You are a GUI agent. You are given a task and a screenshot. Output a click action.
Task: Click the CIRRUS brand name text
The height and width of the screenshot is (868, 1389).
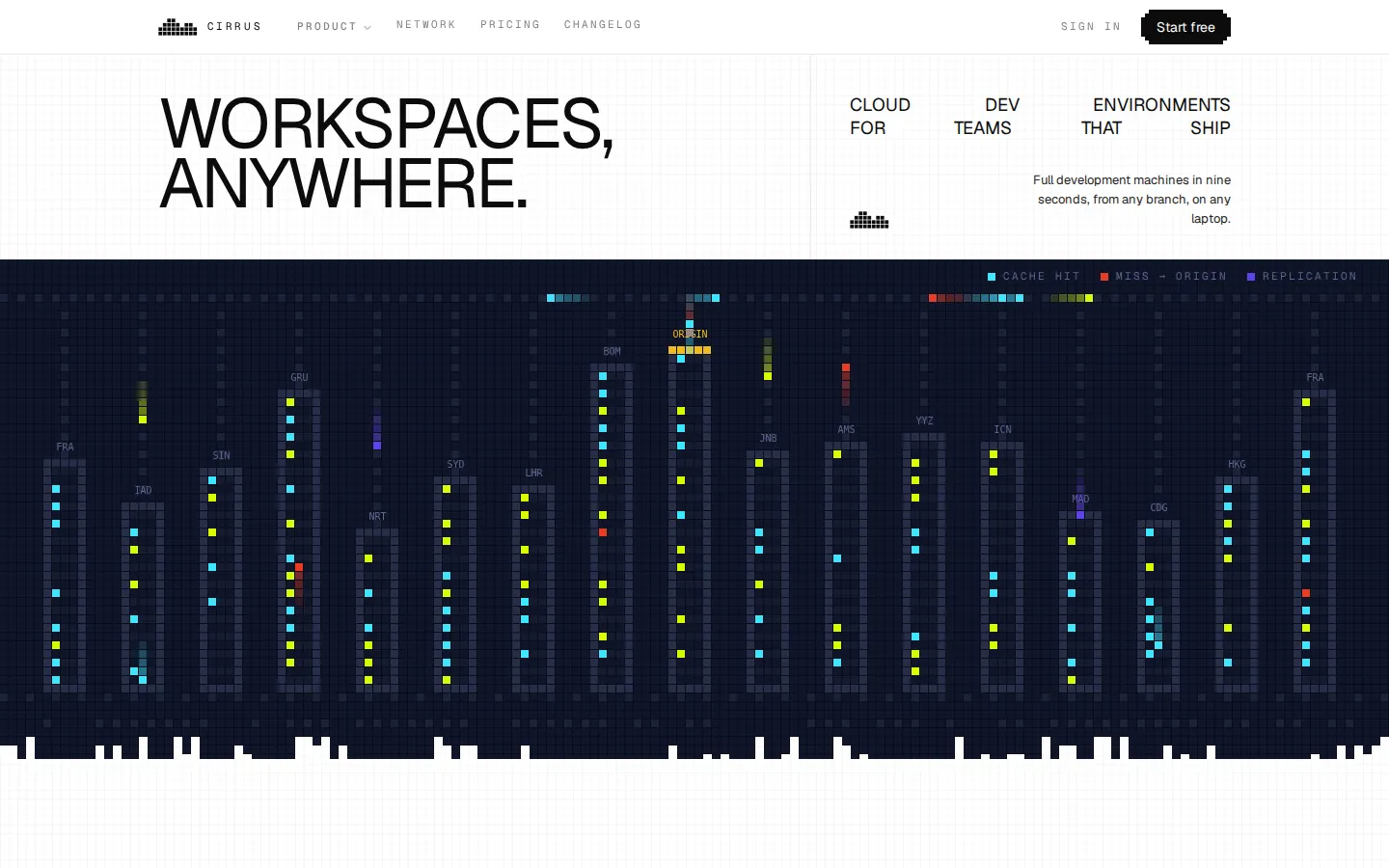point(234,27)
